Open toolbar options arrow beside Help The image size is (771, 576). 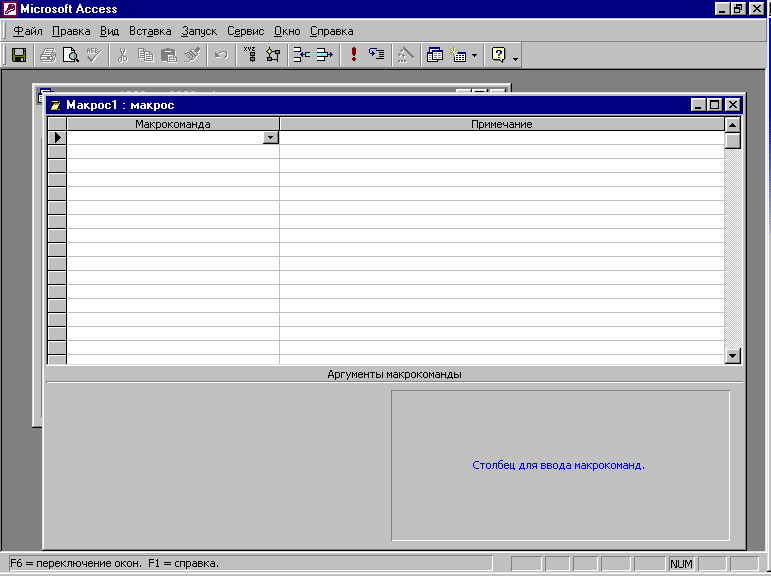[515, 59]
